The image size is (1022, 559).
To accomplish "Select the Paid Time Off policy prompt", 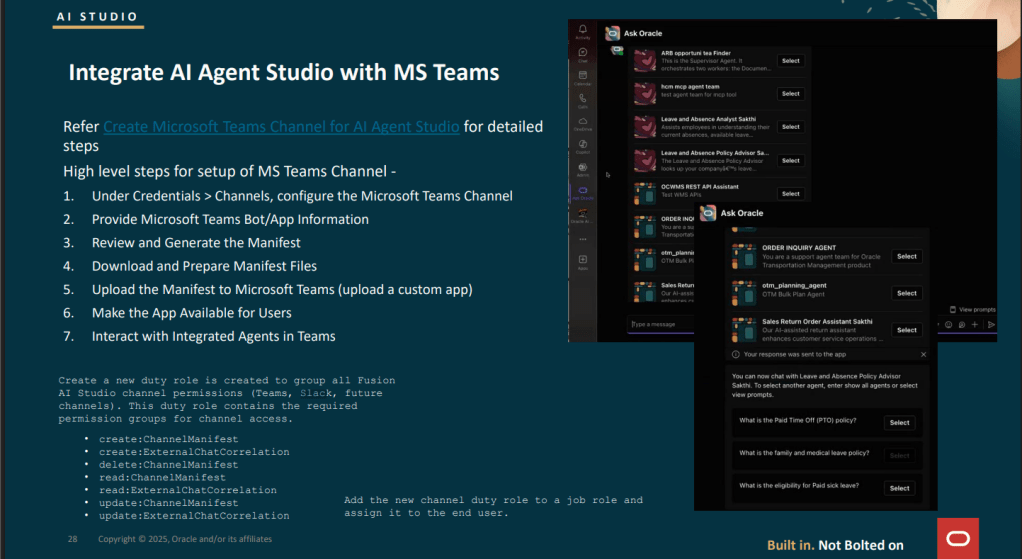I will point(899,423).
